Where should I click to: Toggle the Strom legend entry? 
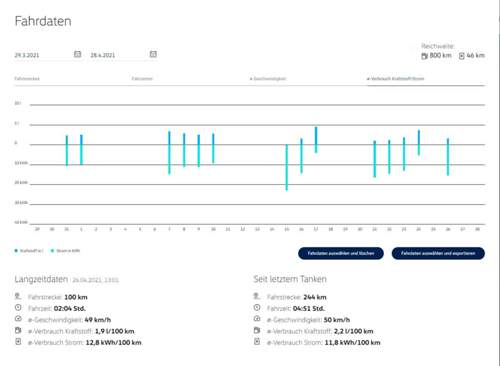click(65, 251)
